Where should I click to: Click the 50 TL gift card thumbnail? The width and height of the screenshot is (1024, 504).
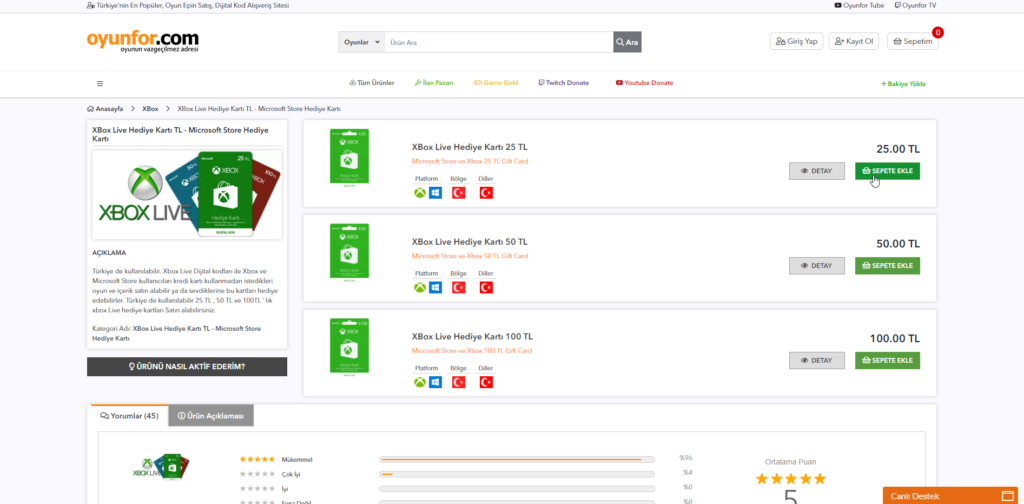coord(349,251)
